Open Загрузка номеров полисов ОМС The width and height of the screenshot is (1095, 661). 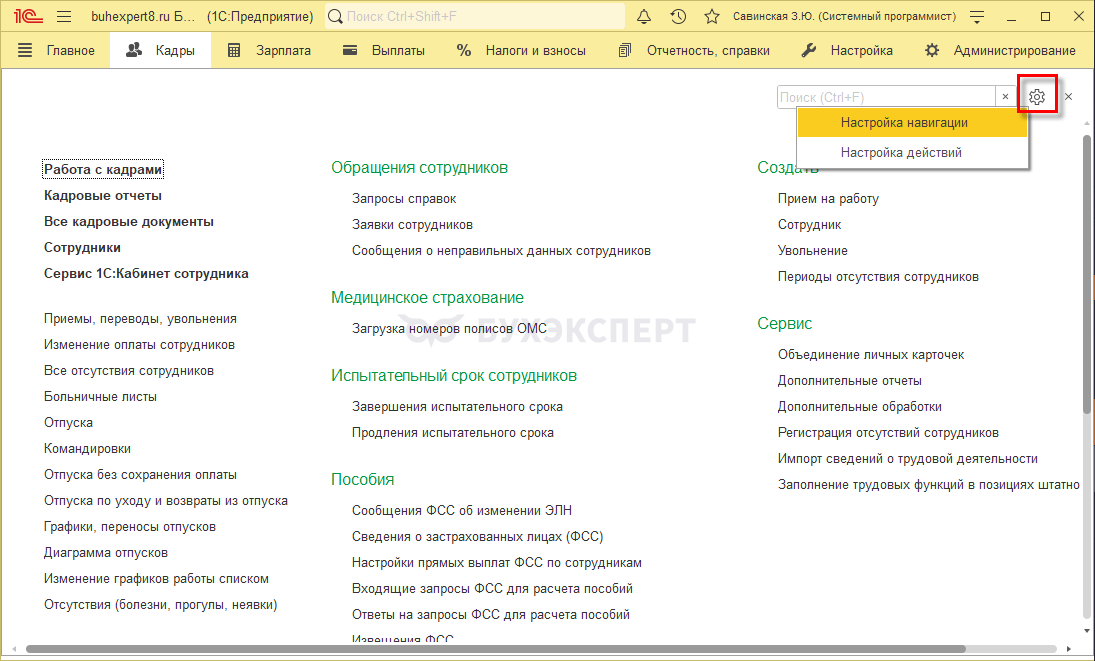448,328
